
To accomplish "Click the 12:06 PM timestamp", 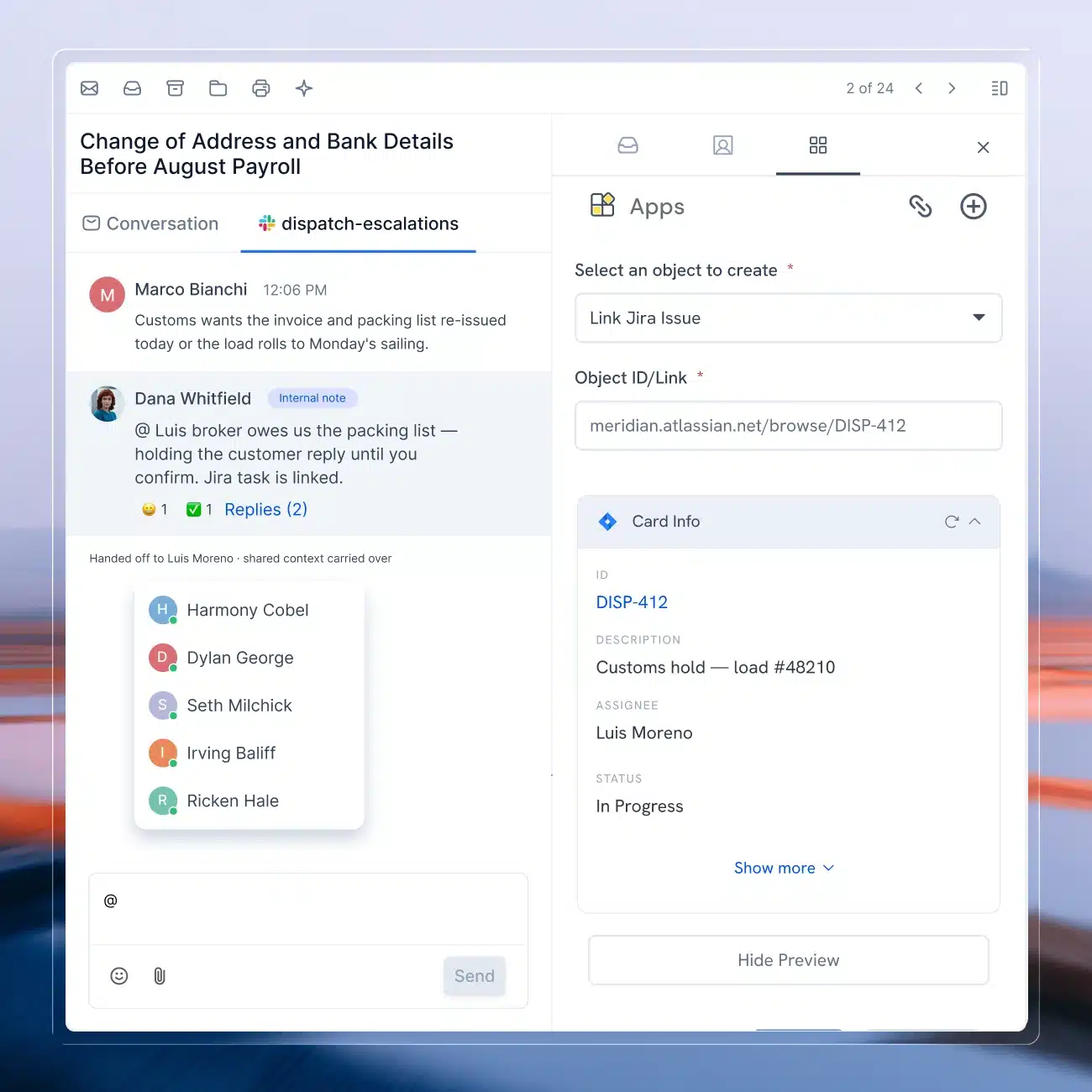I will (x=295, y=290).
